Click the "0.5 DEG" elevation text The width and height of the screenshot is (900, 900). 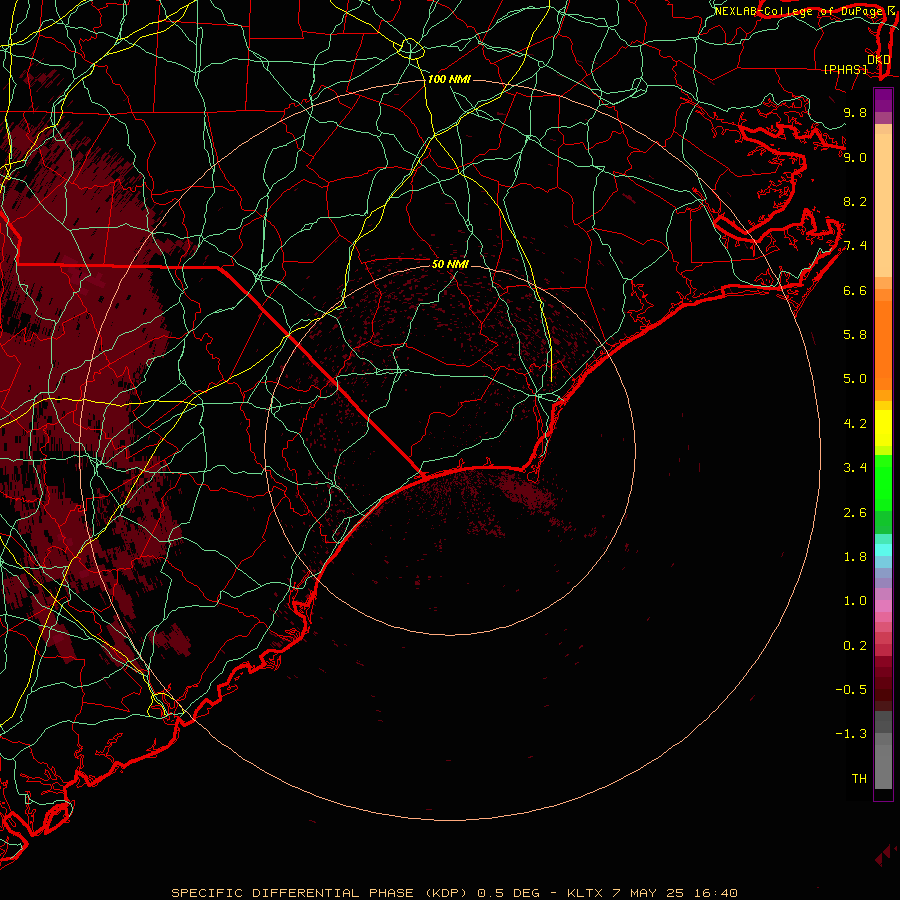[509, 893]
